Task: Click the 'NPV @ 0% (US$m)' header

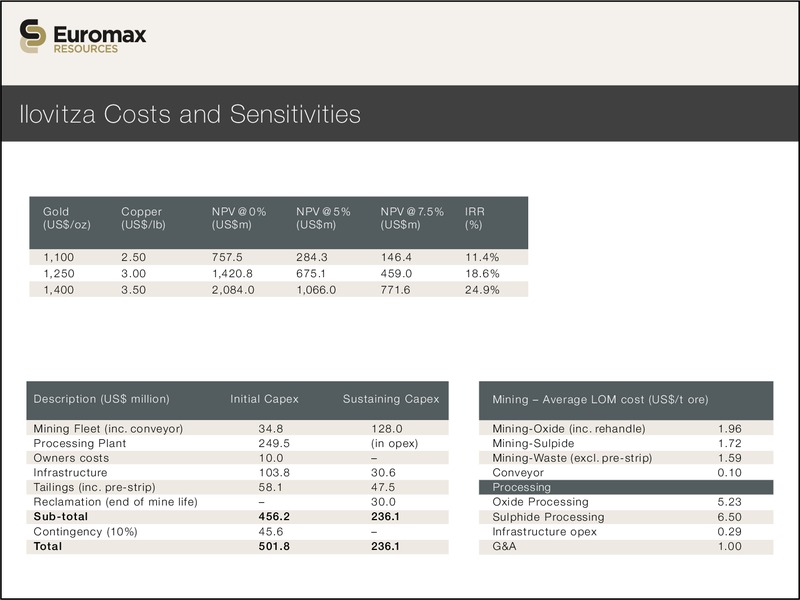Action: pyautogui.click(x=239, y=218)
